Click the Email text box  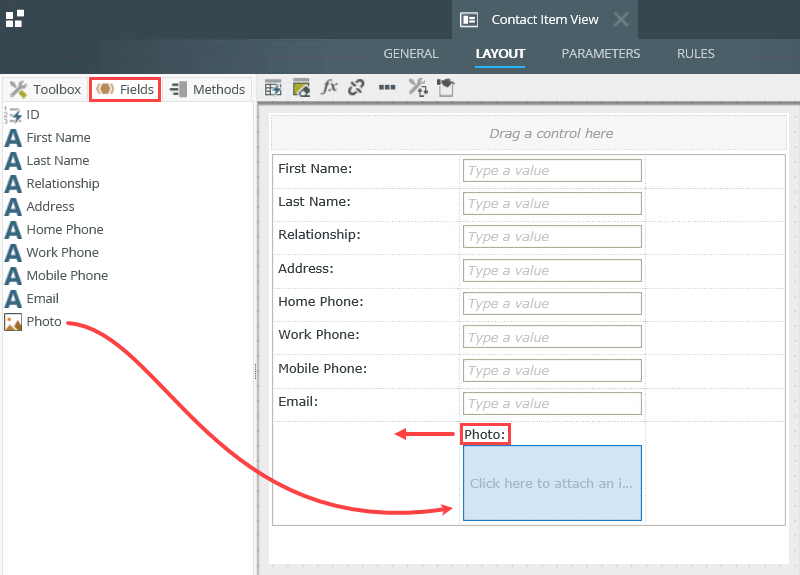coord(552,404)
